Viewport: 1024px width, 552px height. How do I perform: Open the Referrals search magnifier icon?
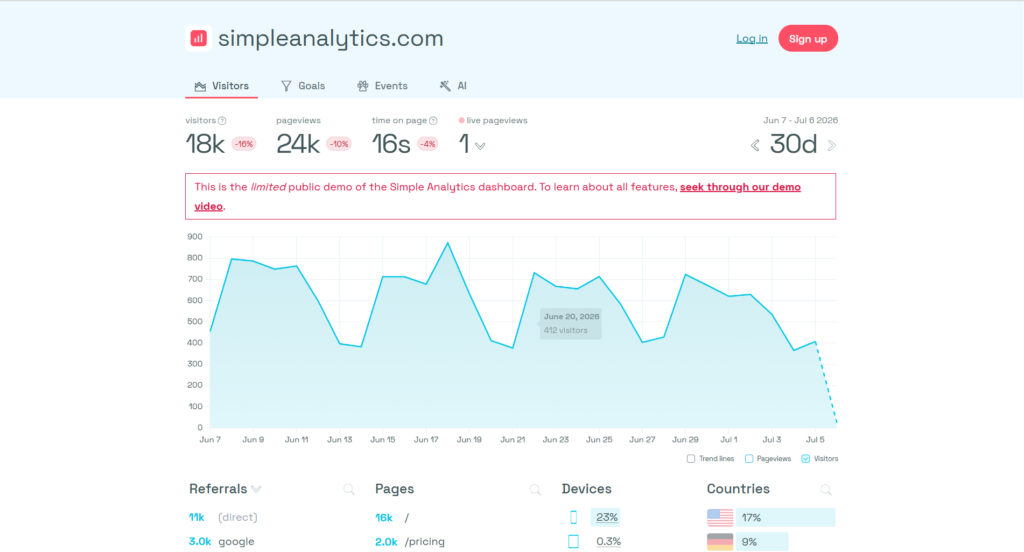[349, 489]
